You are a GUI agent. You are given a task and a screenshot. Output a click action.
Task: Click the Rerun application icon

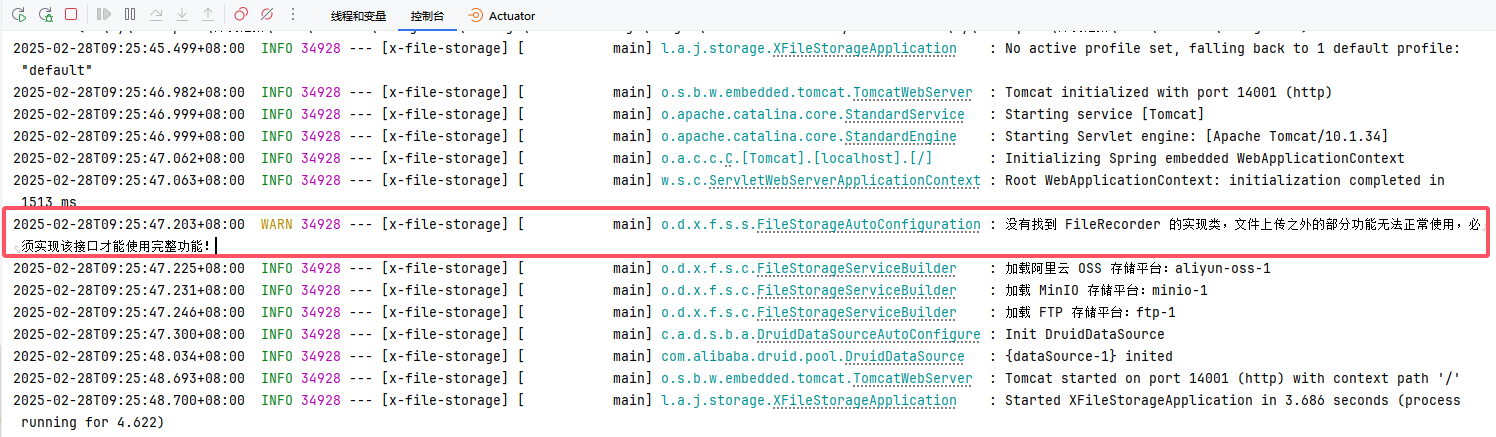(19, 15)
